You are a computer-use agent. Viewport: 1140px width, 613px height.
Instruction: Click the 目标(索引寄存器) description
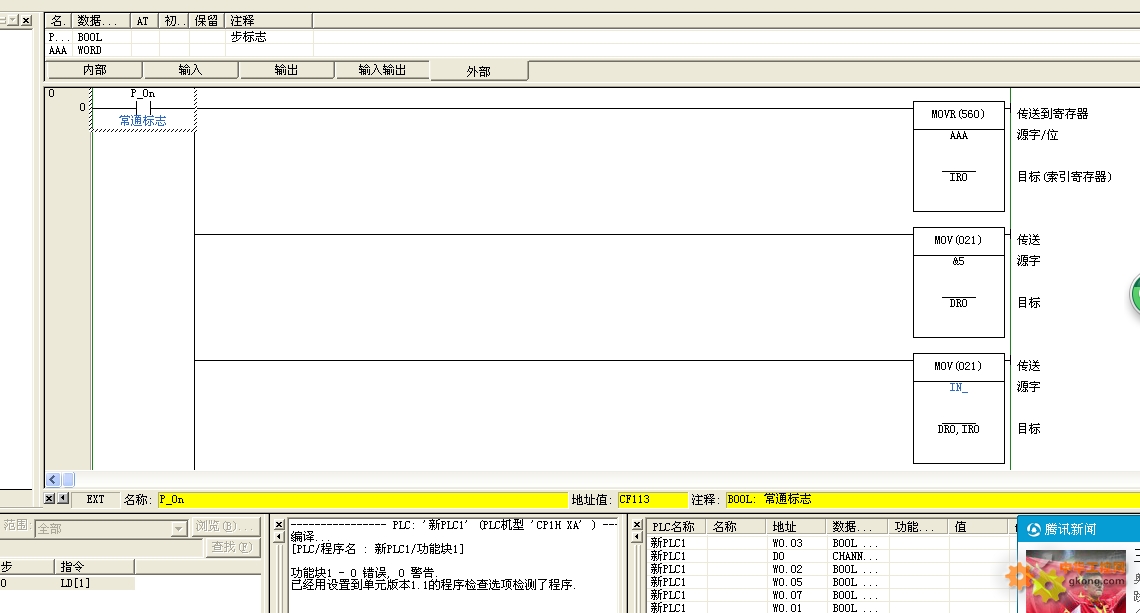coord(1064,177)
